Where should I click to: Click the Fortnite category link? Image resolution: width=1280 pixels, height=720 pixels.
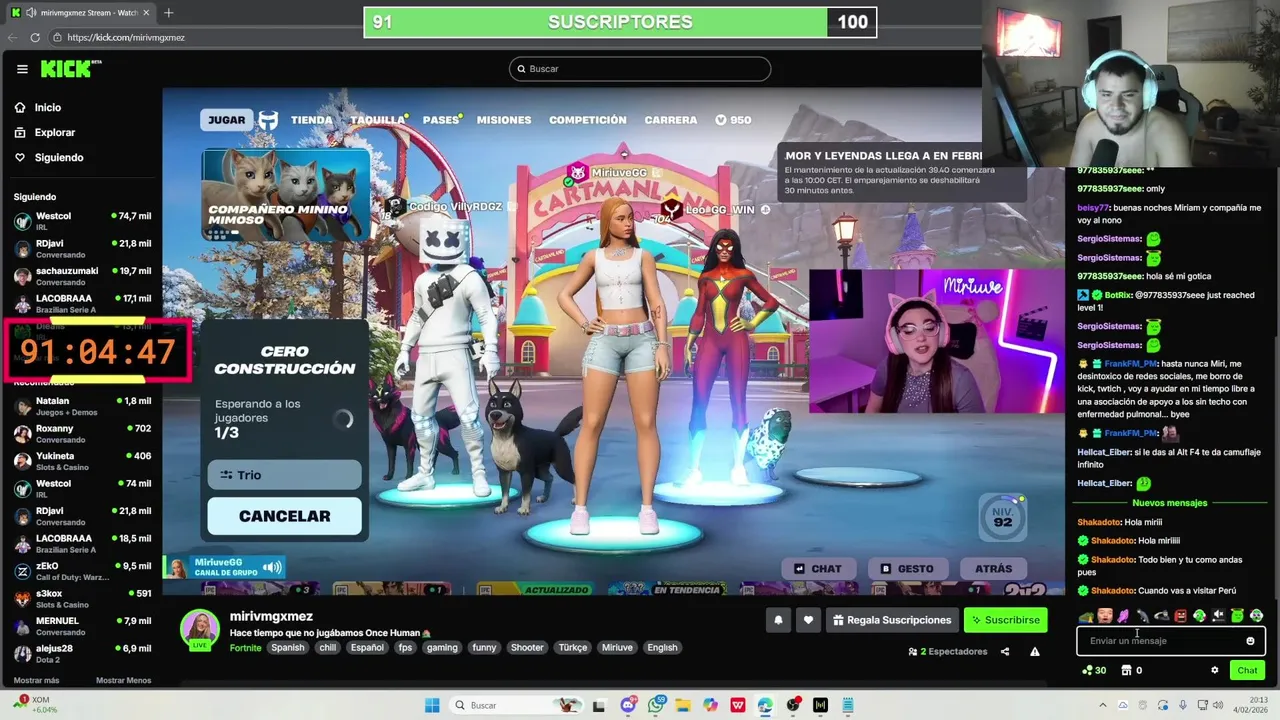(245, 647)
